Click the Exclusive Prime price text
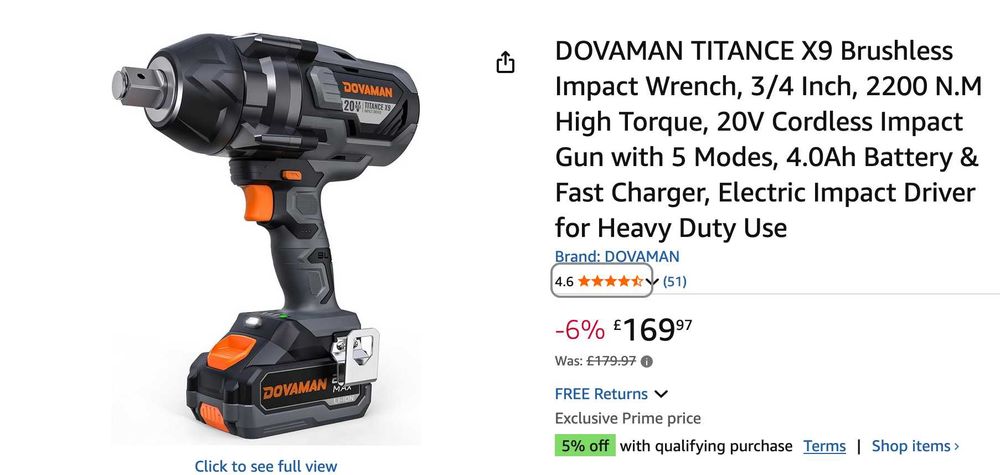1000x475 pixels. click(x=628, y=418)
